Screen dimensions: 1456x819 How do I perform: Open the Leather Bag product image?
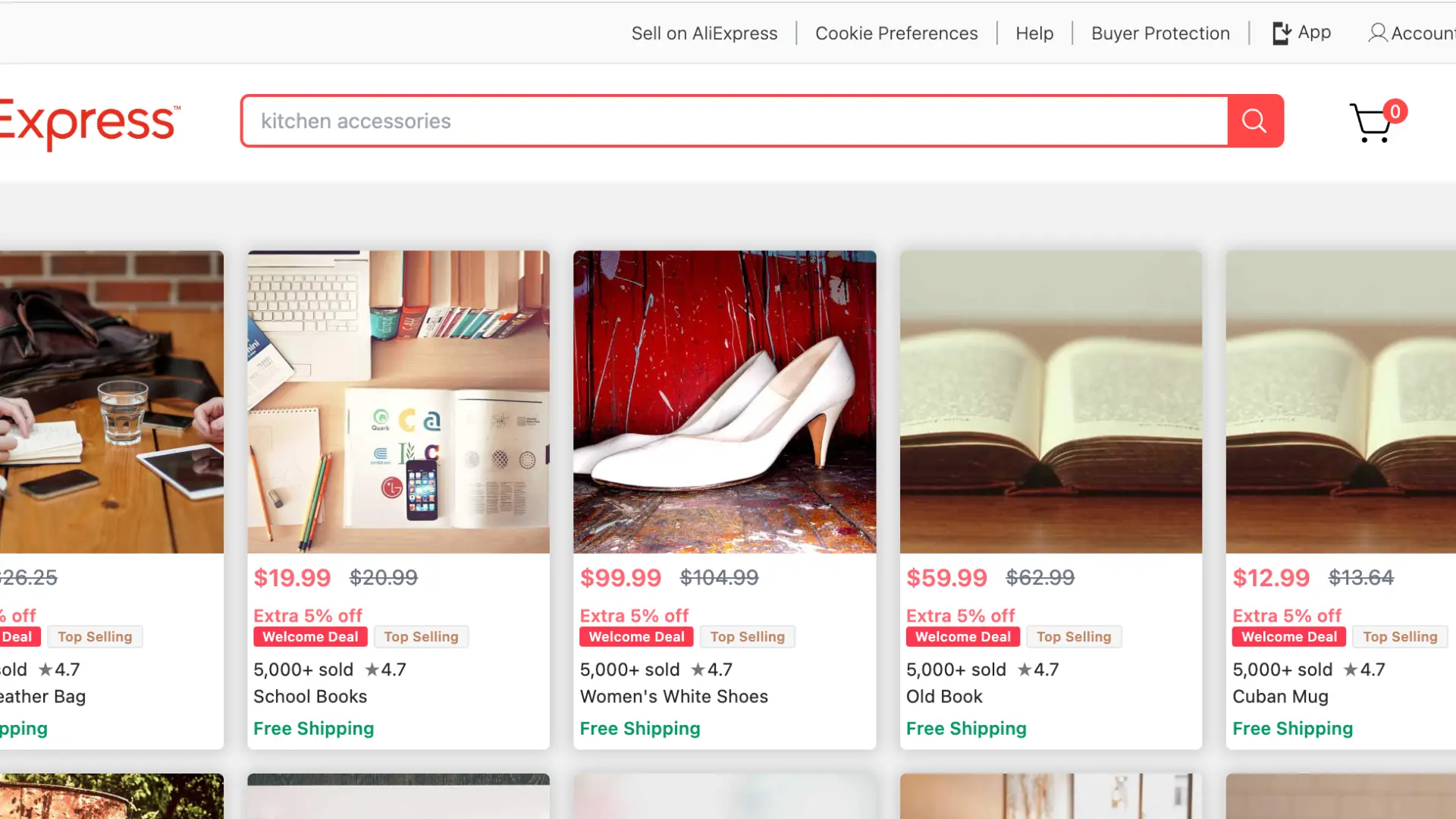[x=111, y=402]
